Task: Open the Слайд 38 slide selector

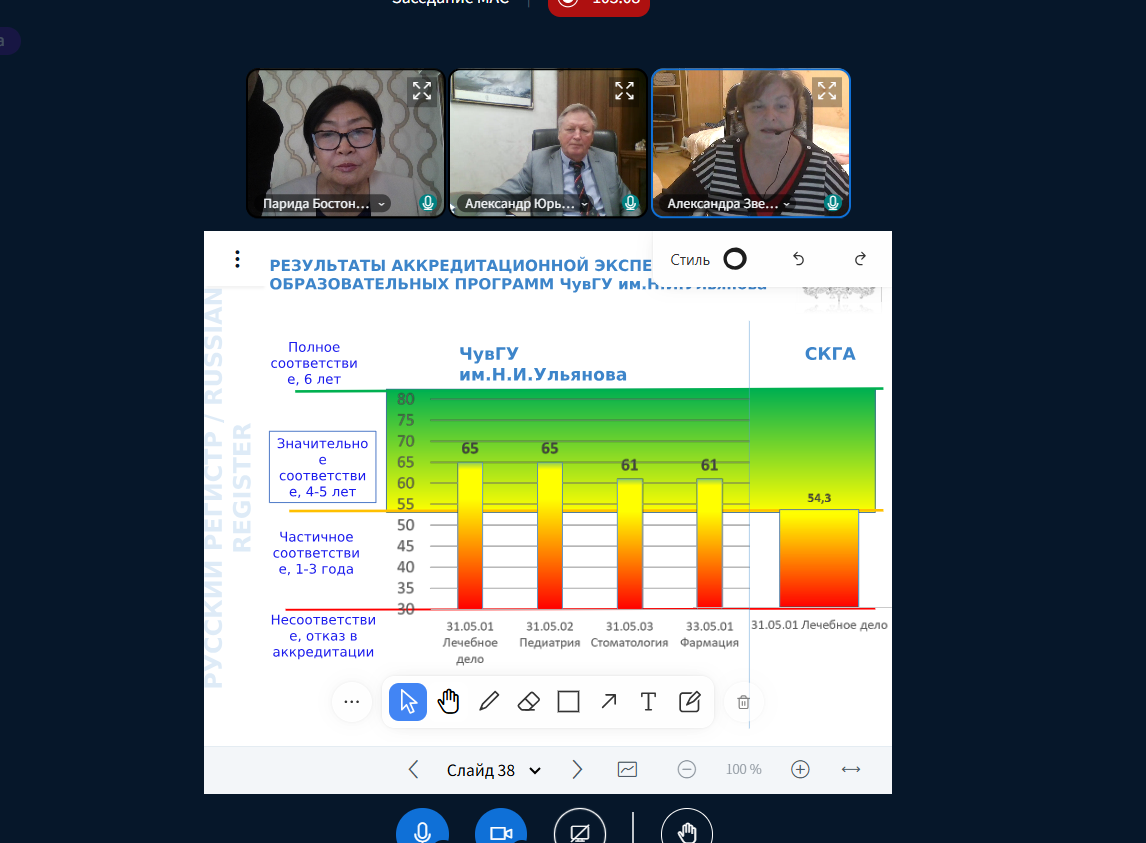Action: [493, 770]
